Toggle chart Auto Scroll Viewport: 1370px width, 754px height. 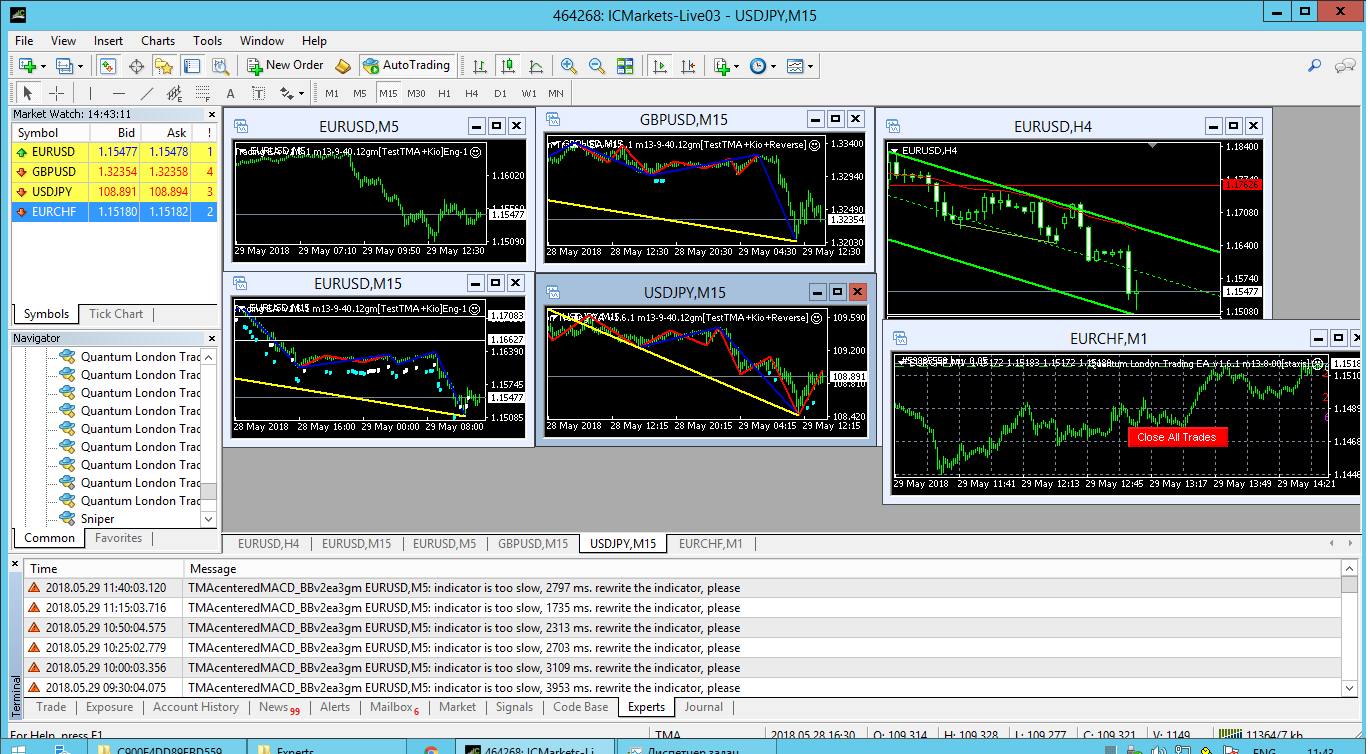point(660,66)
